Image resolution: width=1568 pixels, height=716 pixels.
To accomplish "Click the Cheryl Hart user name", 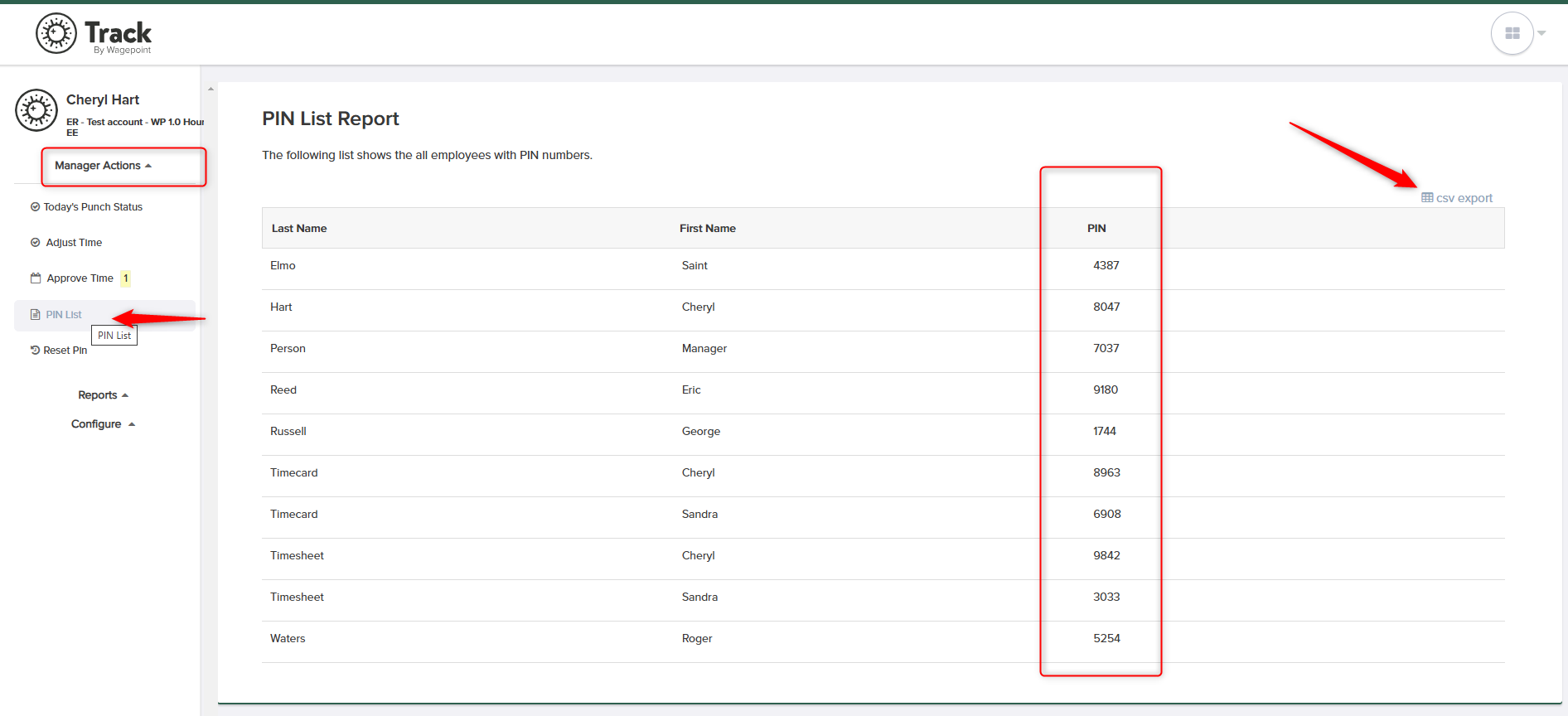I will click(x=103, y=100).
